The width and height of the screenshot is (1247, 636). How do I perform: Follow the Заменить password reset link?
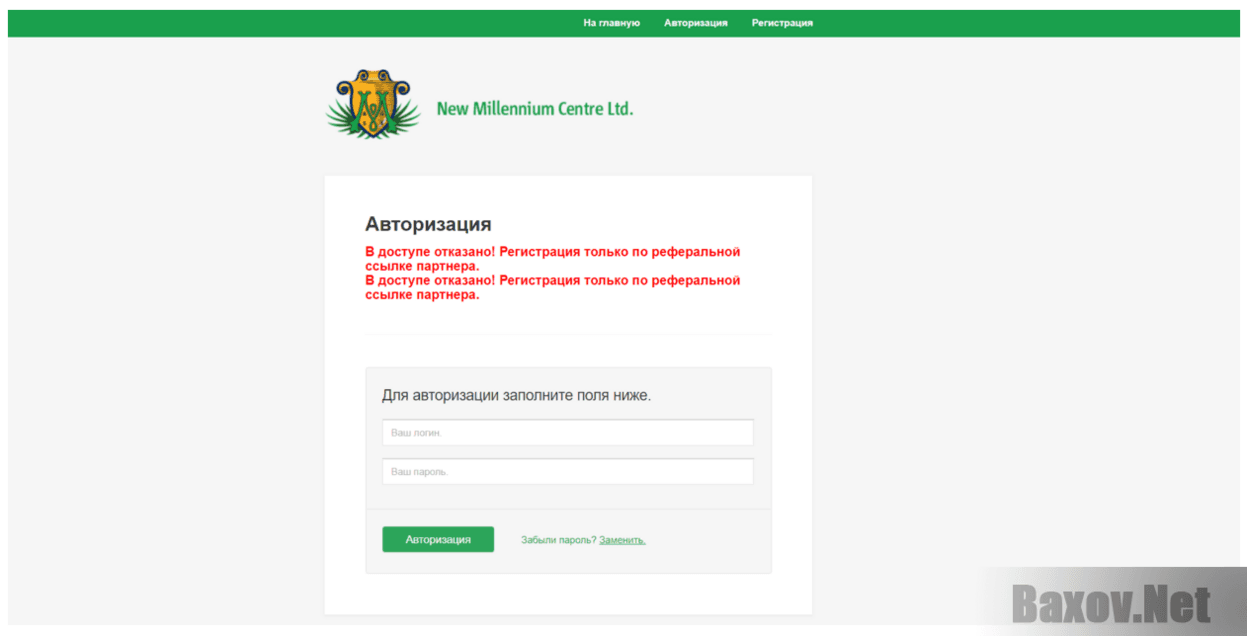tap(622, 540)
